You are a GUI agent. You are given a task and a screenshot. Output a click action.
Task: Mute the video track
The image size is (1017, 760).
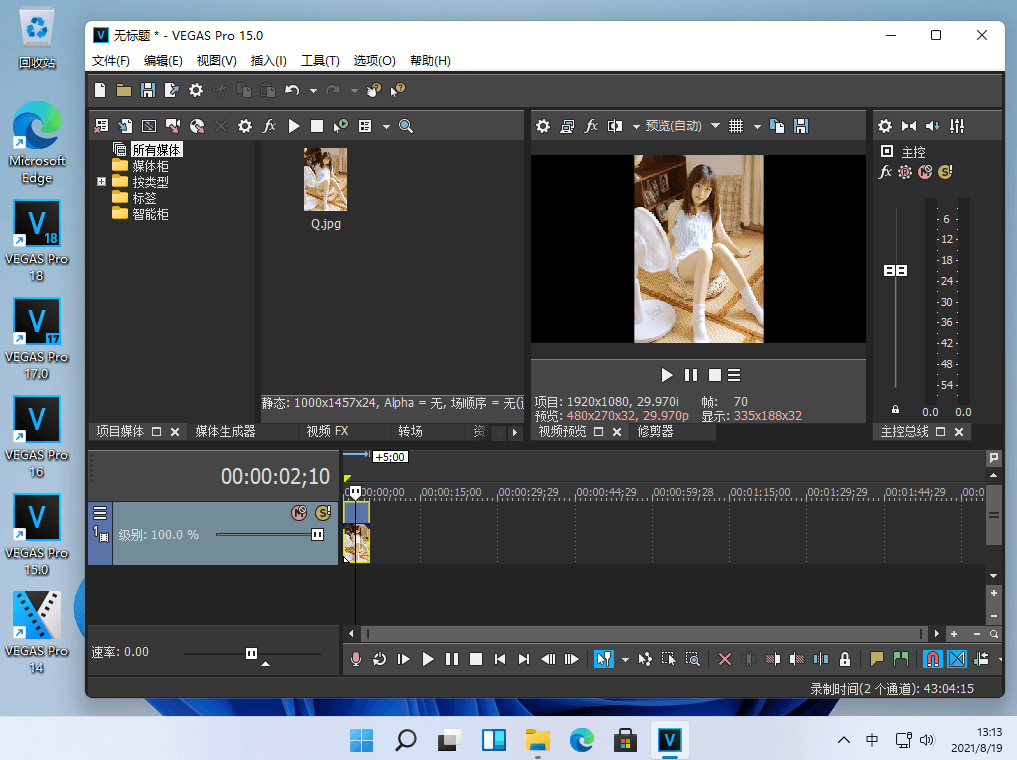[299, 513]
